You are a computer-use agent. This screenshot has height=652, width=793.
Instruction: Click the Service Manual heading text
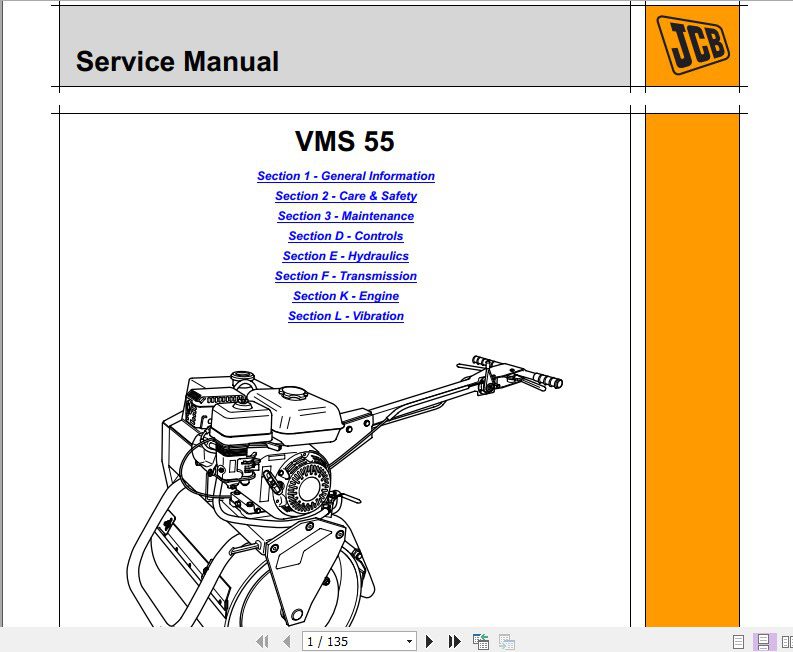(x=177, y=61)
